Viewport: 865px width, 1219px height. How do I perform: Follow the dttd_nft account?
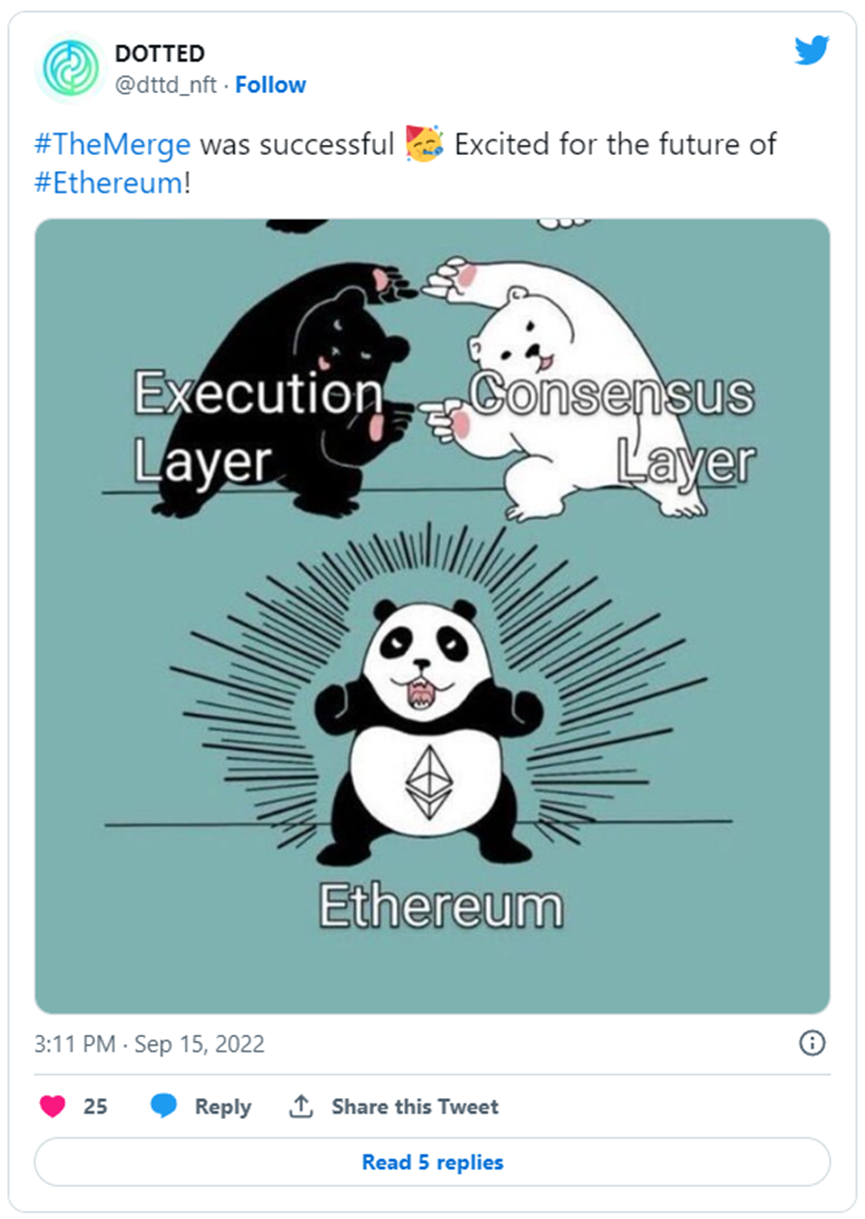point(270,85)
